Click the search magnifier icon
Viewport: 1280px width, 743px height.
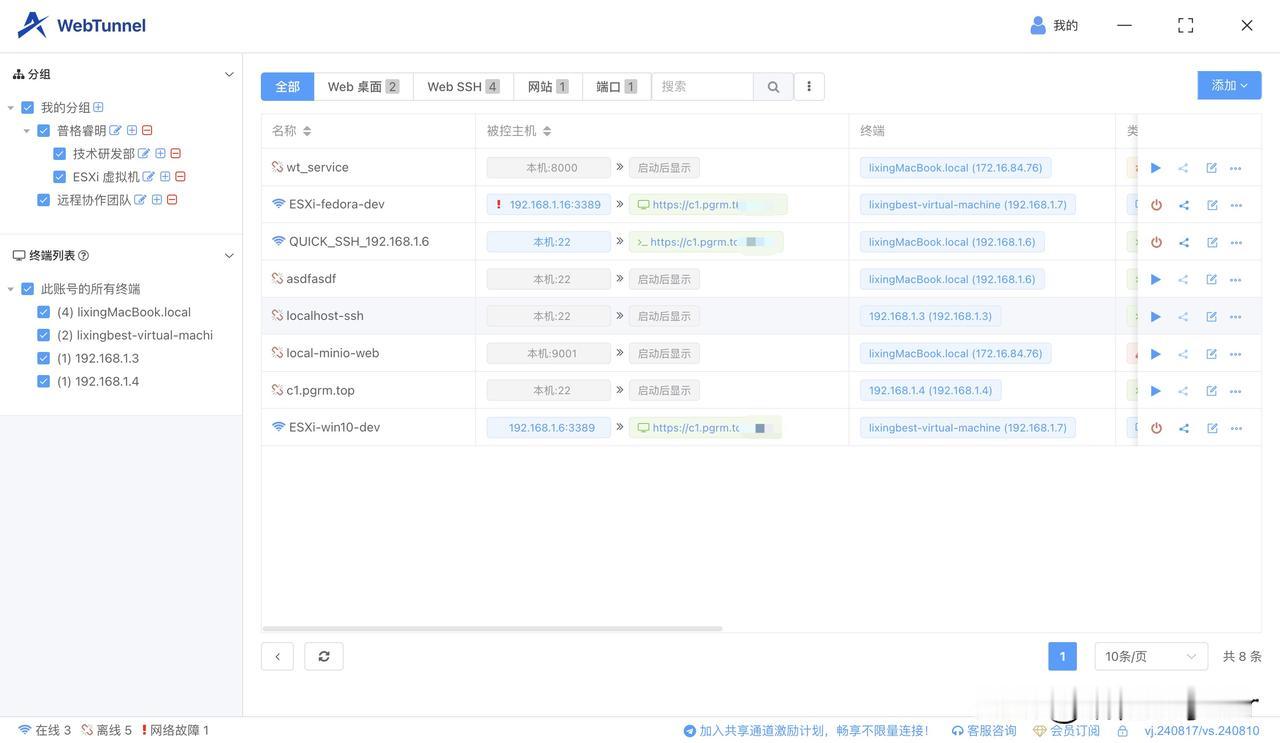point(773,87)
